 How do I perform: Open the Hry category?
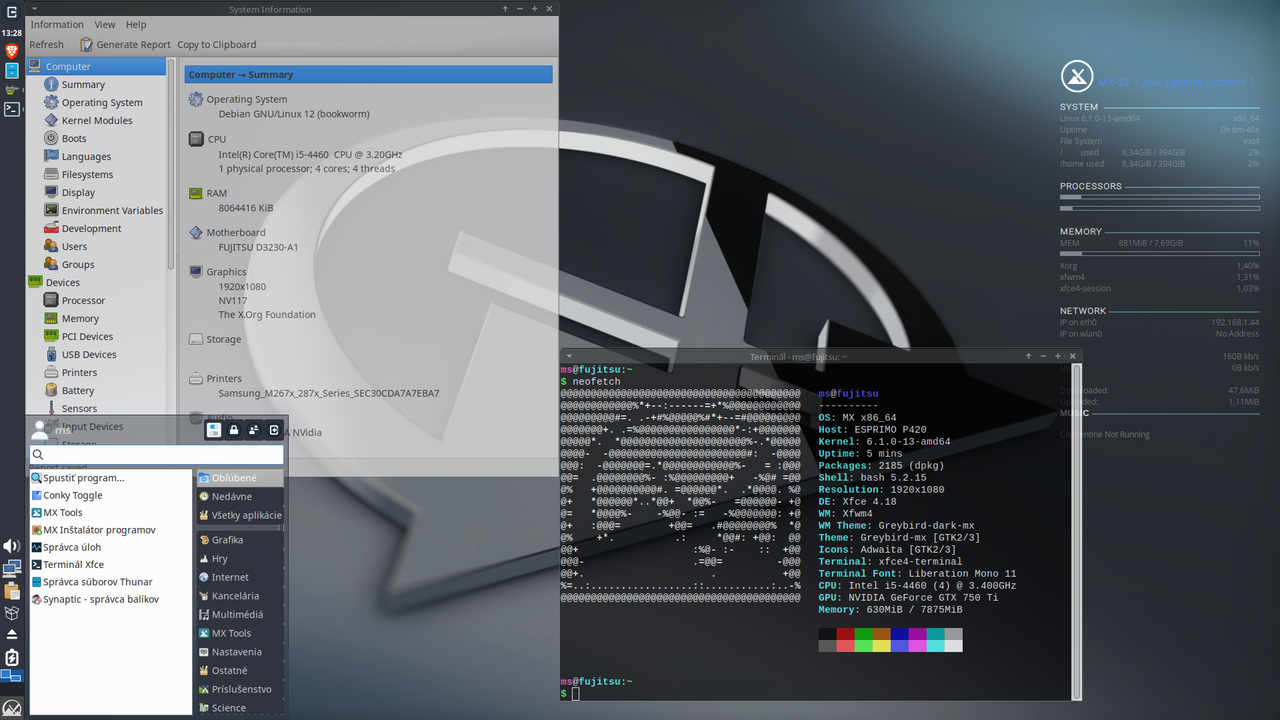tap(240, 559)
